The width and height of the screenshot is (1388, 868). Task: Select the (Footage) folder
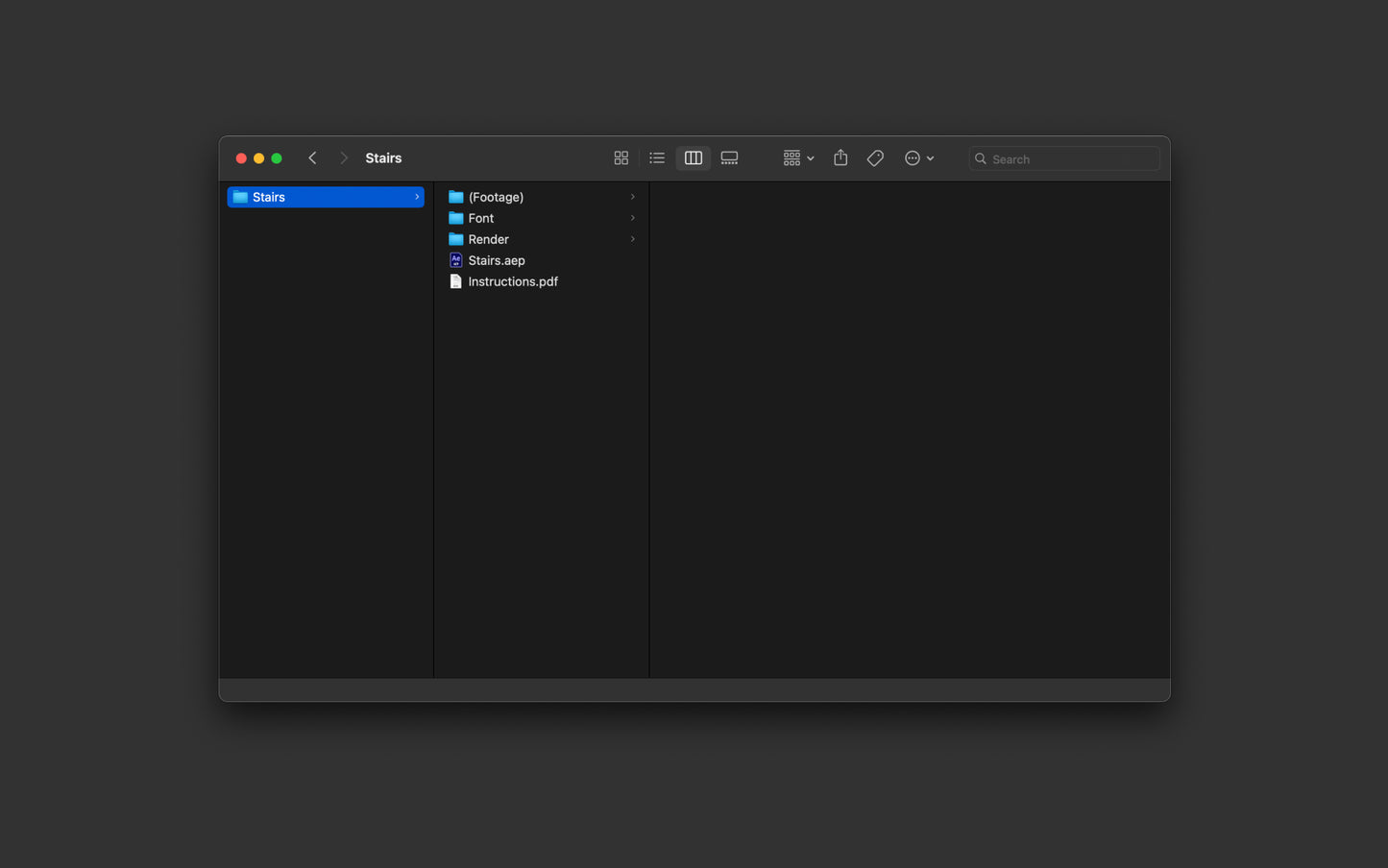[x=542, y=197]
